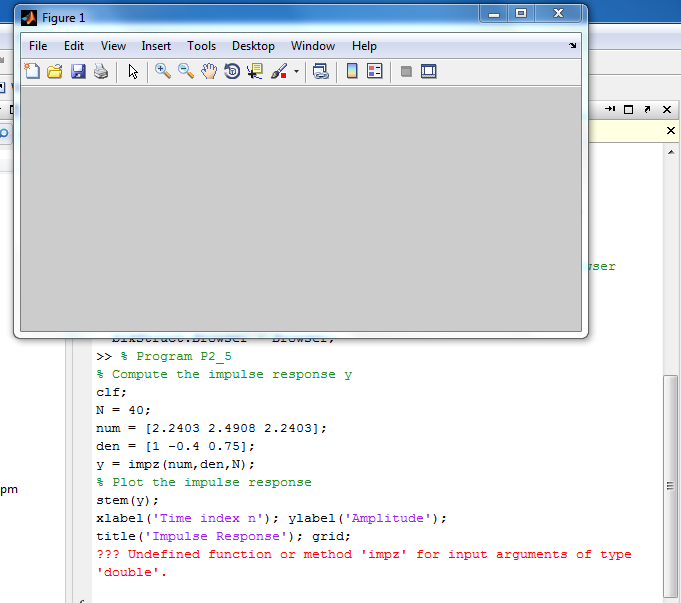Print the figure with the printer icon
This screenshot has height=603, width=681.
click(101, 72)
